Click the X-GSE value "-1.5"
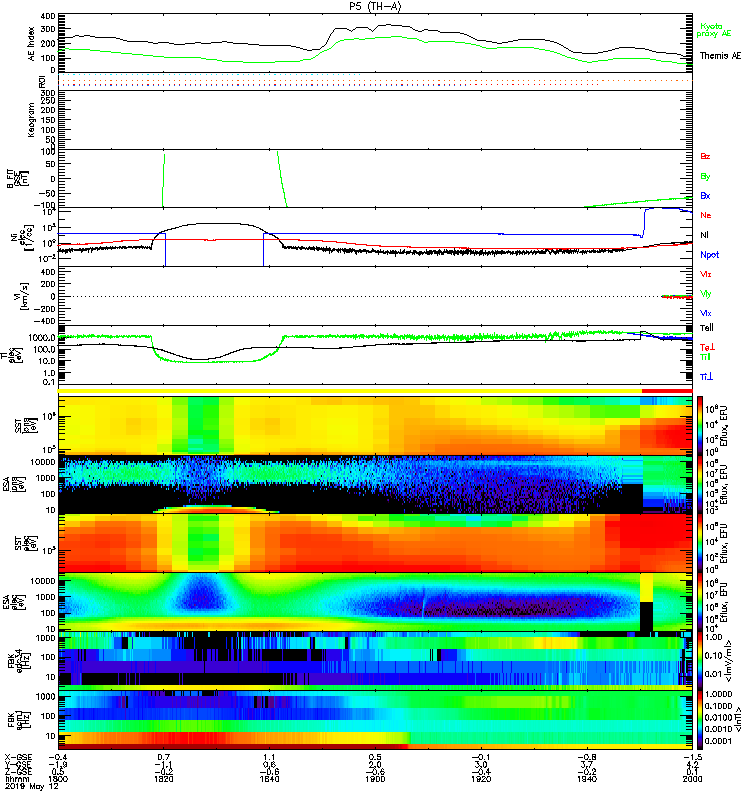Viewport: 750px width, 800px height. [692, 757]
